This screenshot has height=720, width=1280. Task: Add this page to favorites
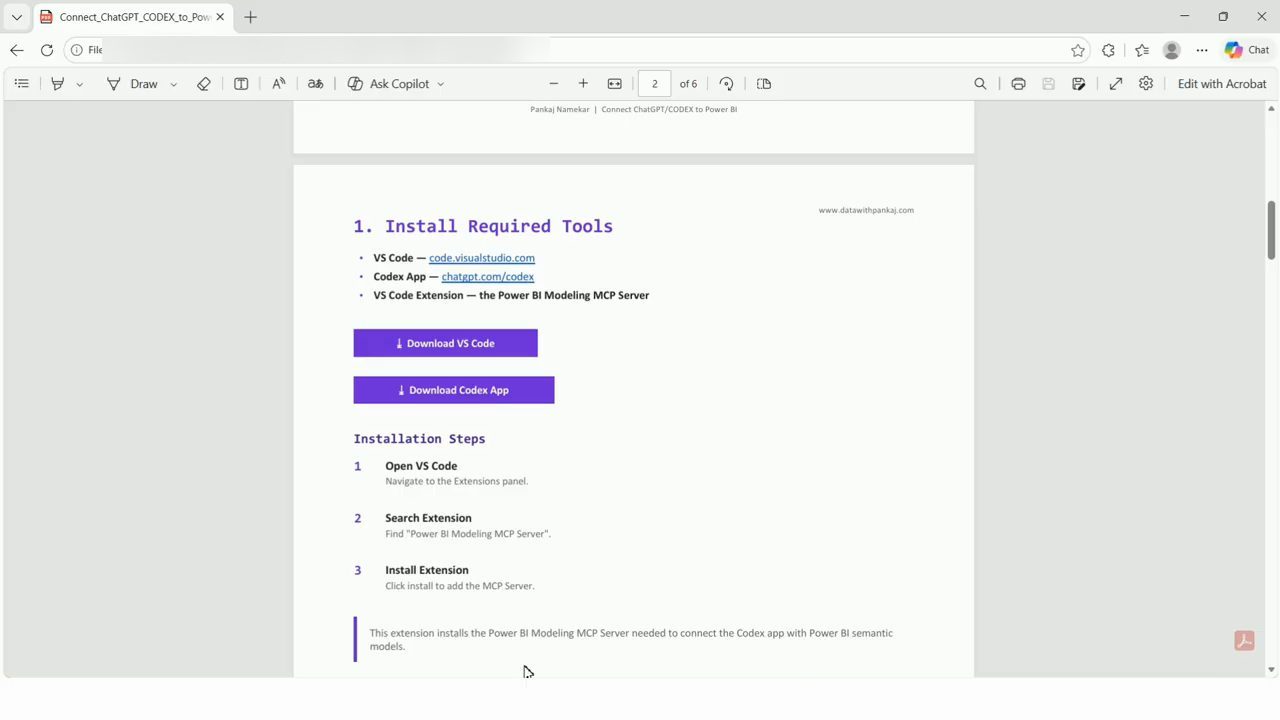coord(1078,50)
